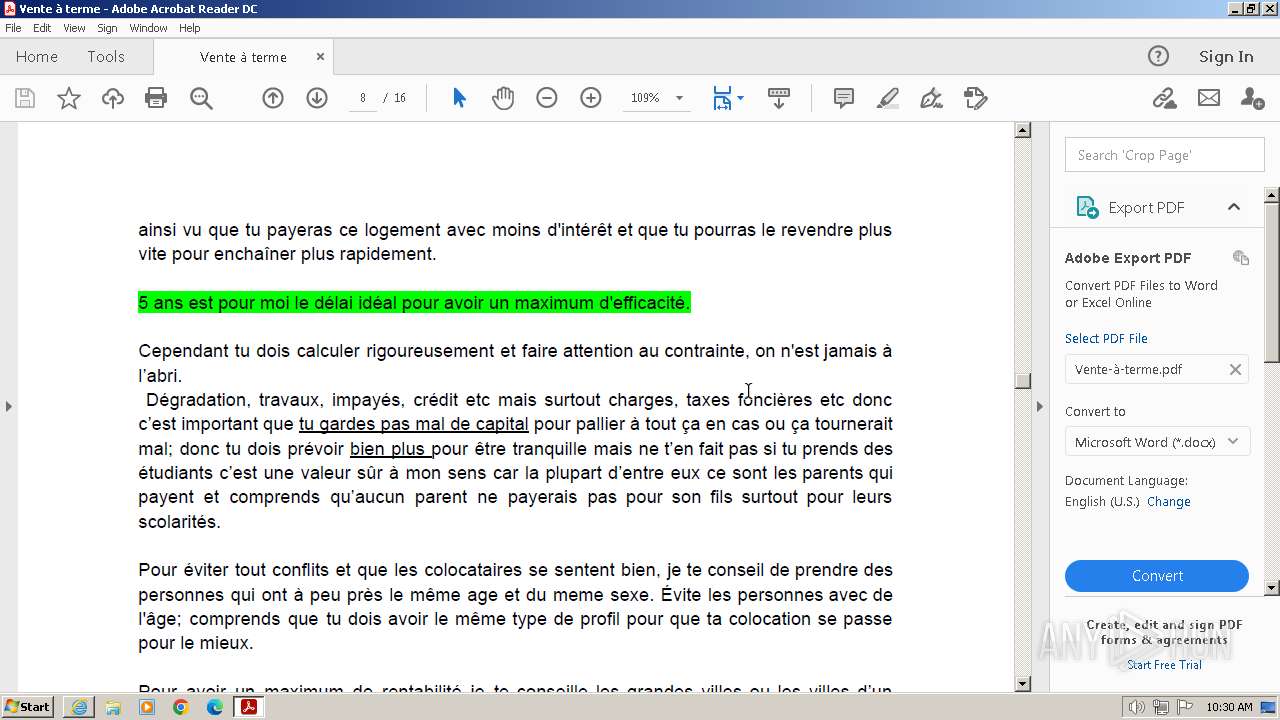
Task: Activate the Selection arrow tool
Action: [459, 98]
